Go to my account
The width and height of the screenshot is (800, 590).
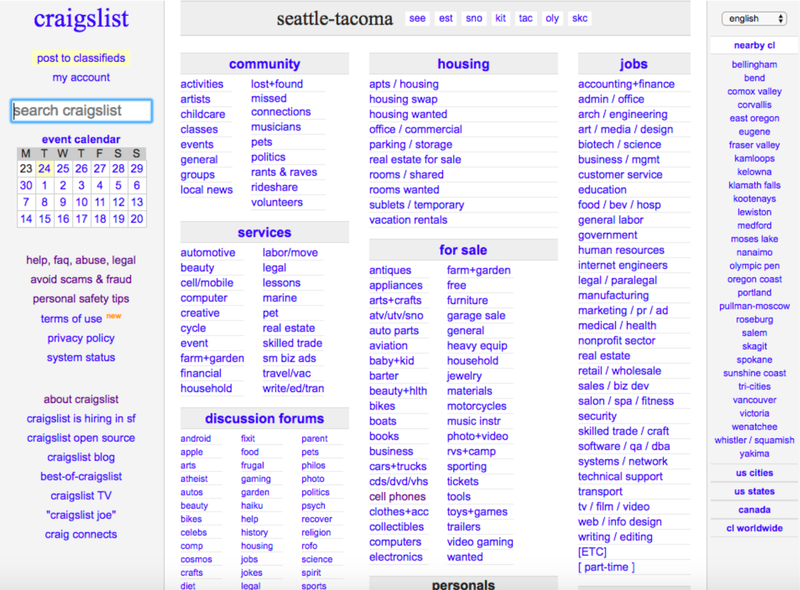[x=80, y=77]
